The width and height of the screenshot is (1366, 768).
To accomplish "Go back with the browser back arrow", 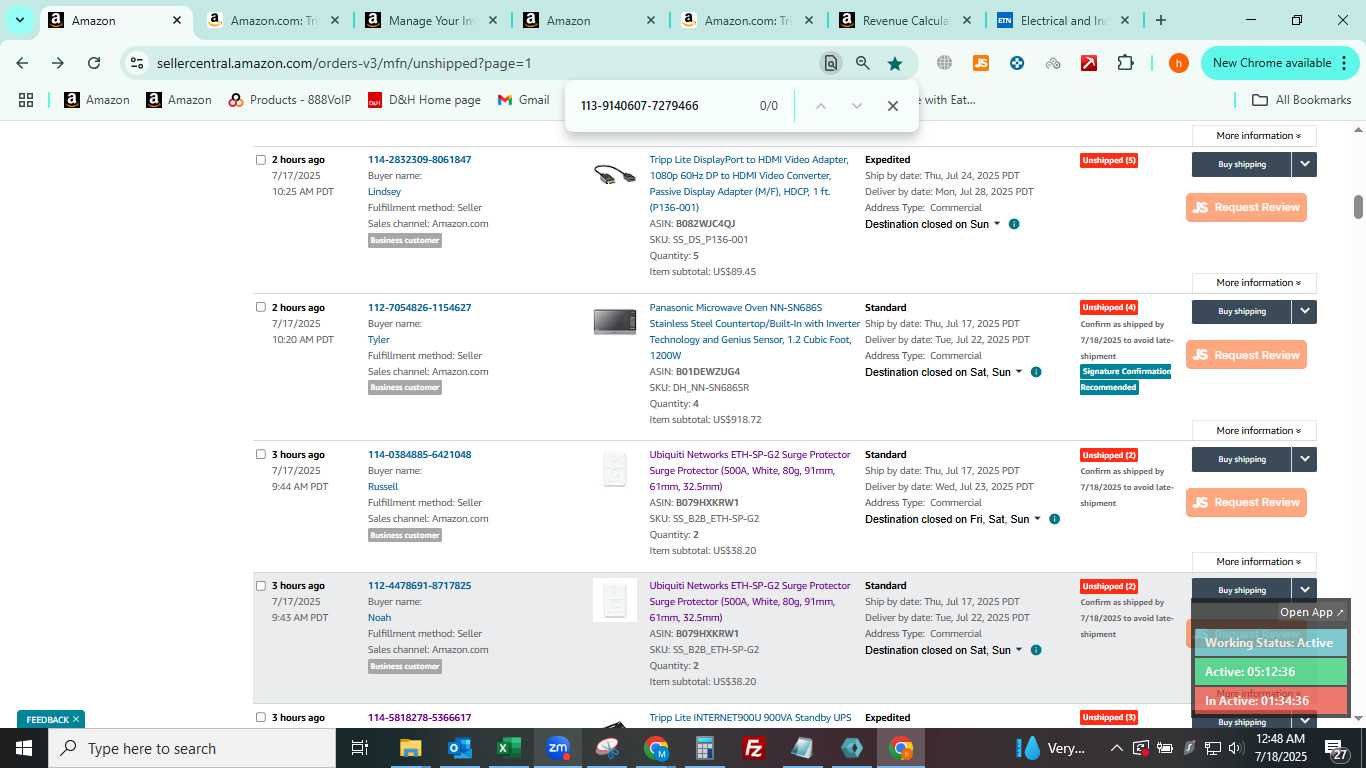I will click(22, 63).
